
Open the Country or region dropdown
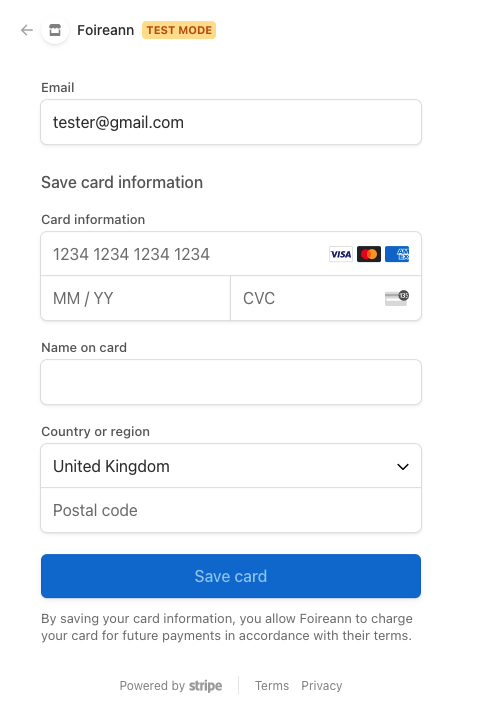pos(231,466)
